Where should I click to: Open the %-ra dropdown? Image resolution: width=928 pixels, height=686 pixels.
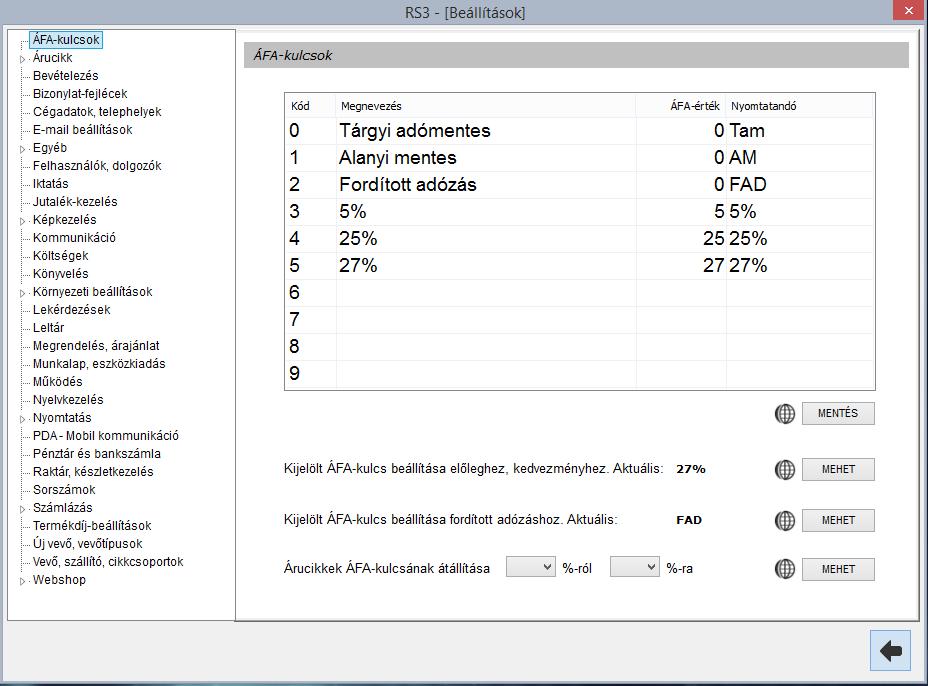tap(634, 567)
